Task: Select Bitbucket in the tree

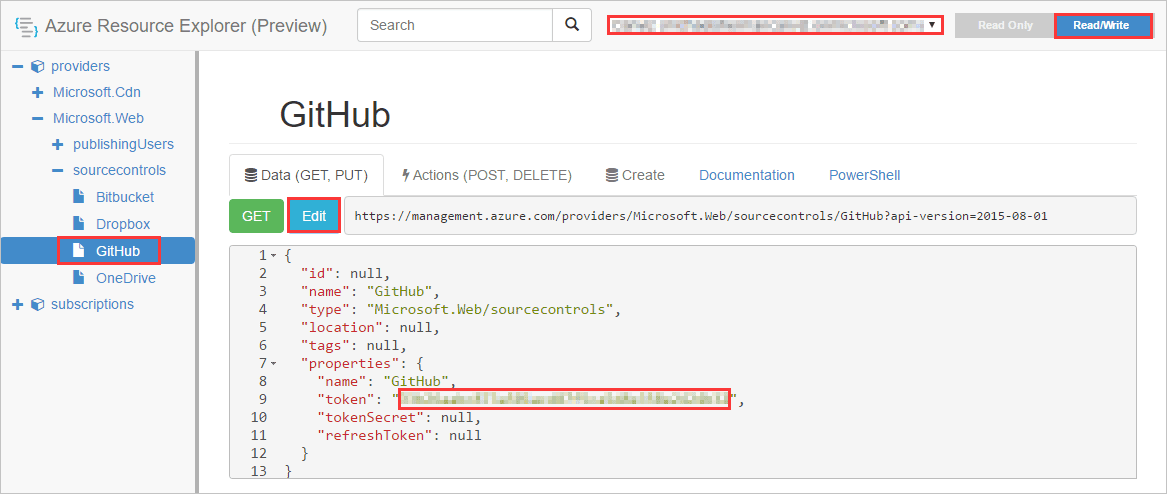Action: [125, 198]
